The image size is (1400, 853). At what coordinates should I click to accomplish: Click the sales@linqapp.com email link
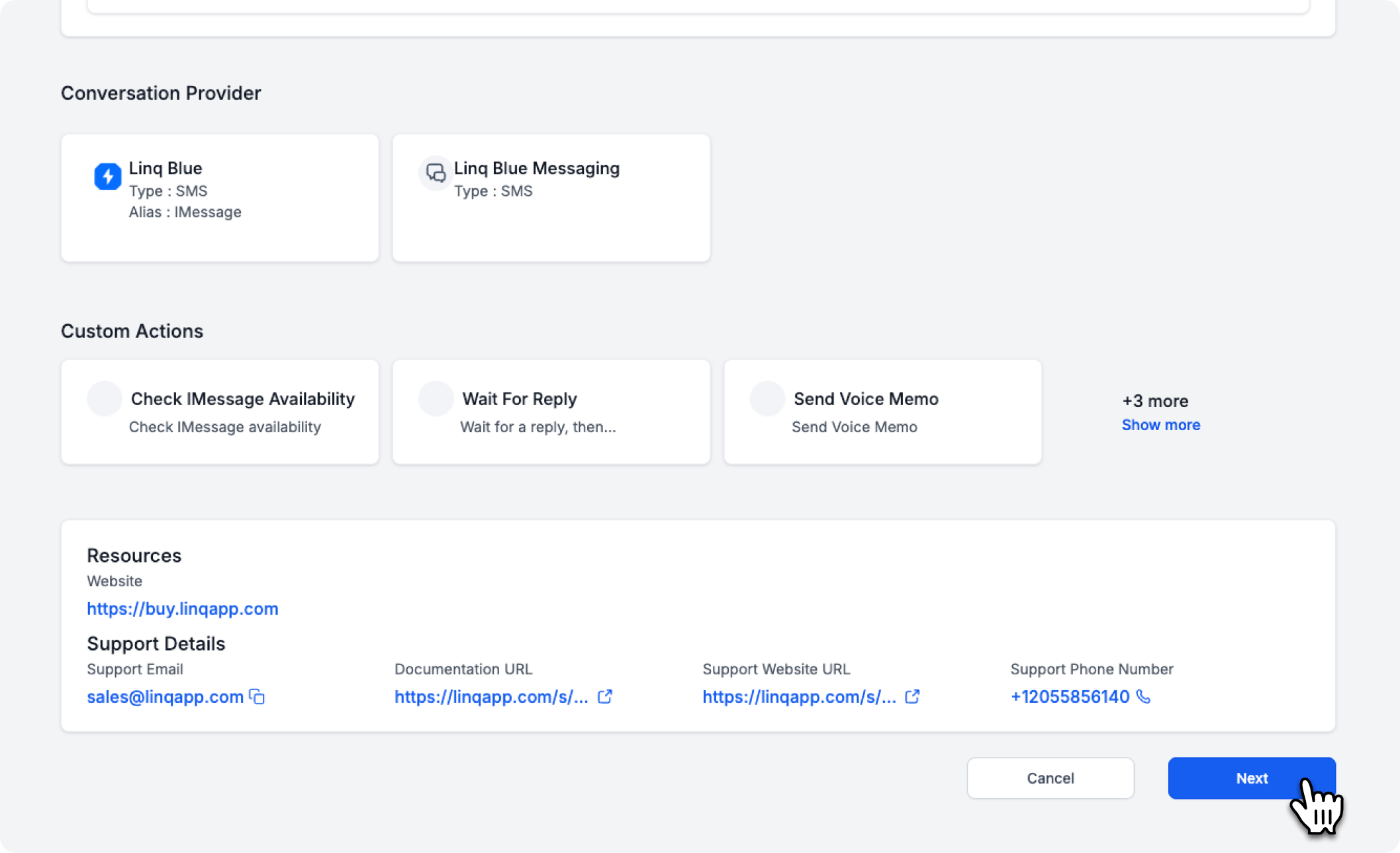pyautogui.click(x=165, y=697)
